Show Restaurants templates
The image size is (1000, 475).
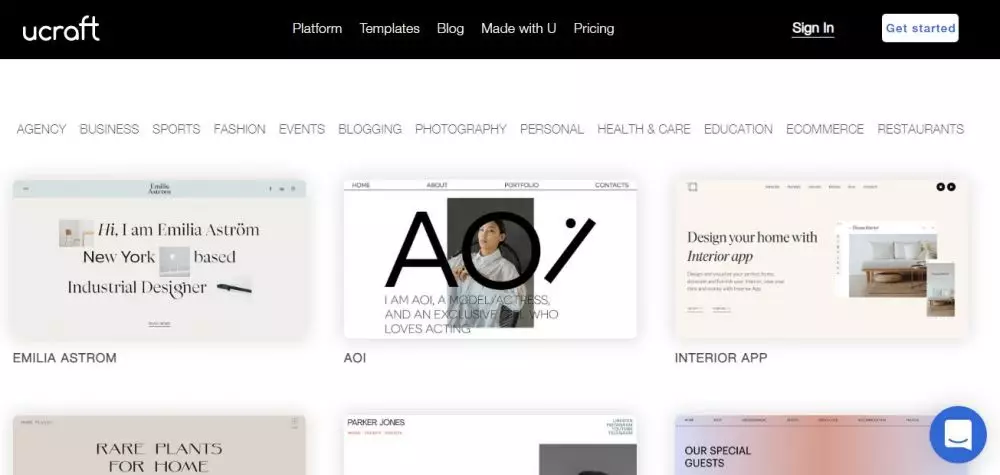(x=920, y=129)
